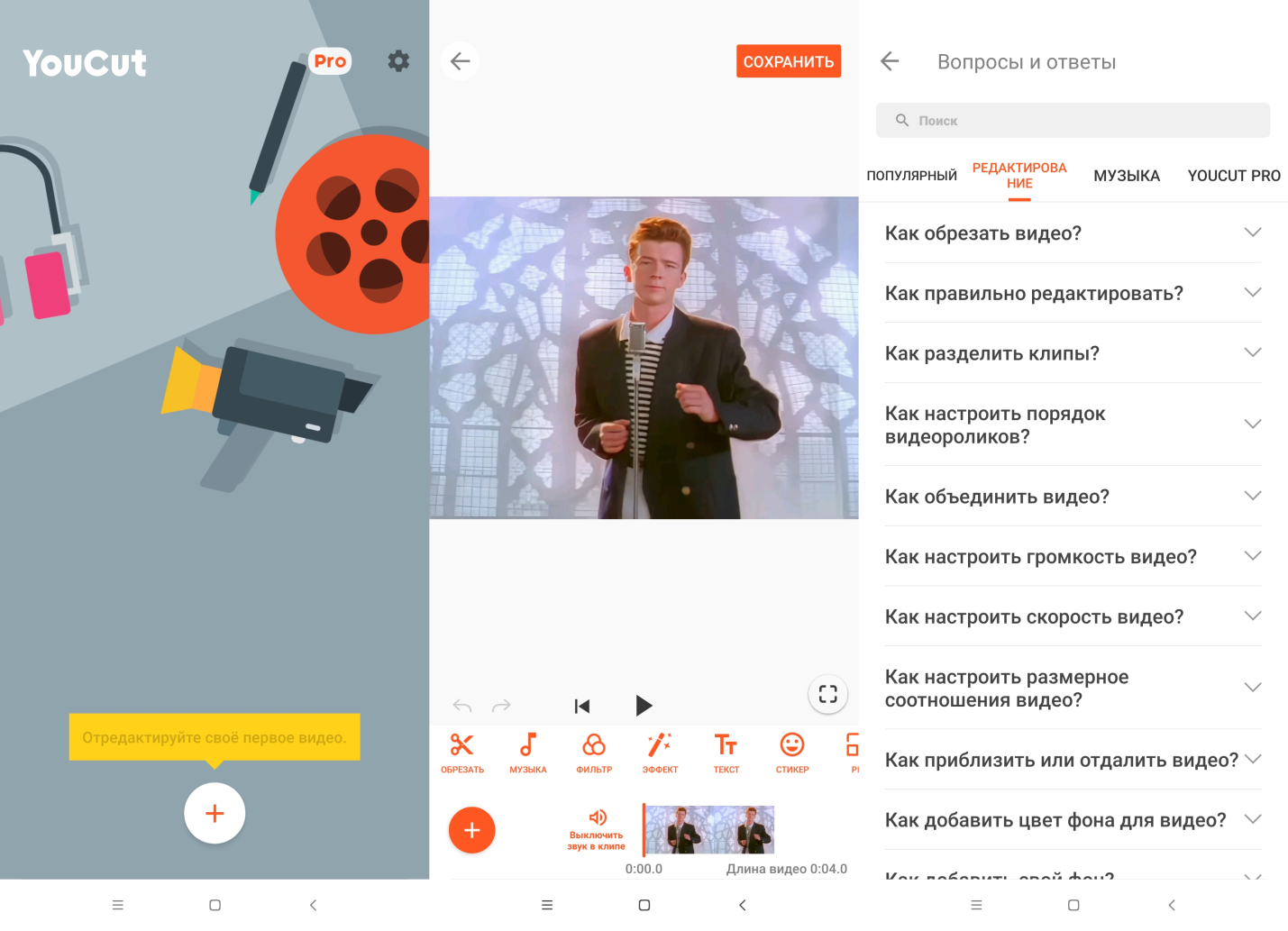The width and height of the screenshot is (1288, 931).
Task: Switch to the РЕДАКТИРОВАНИЕ tab
Action: 1019,176
